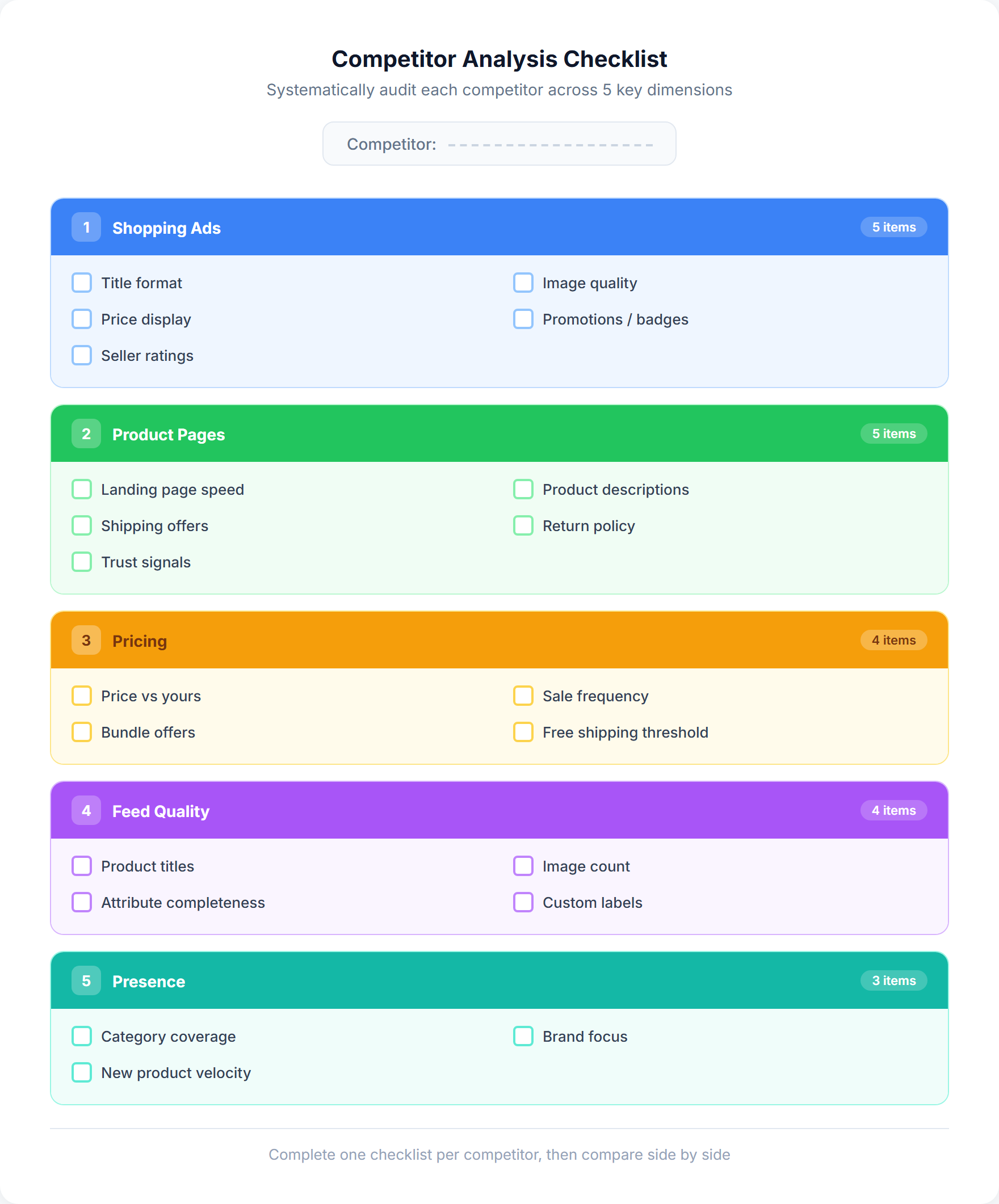Check the Seller ratings checkbox
The width and height of the screenshot is (999, 1204).
coord(81,355)
